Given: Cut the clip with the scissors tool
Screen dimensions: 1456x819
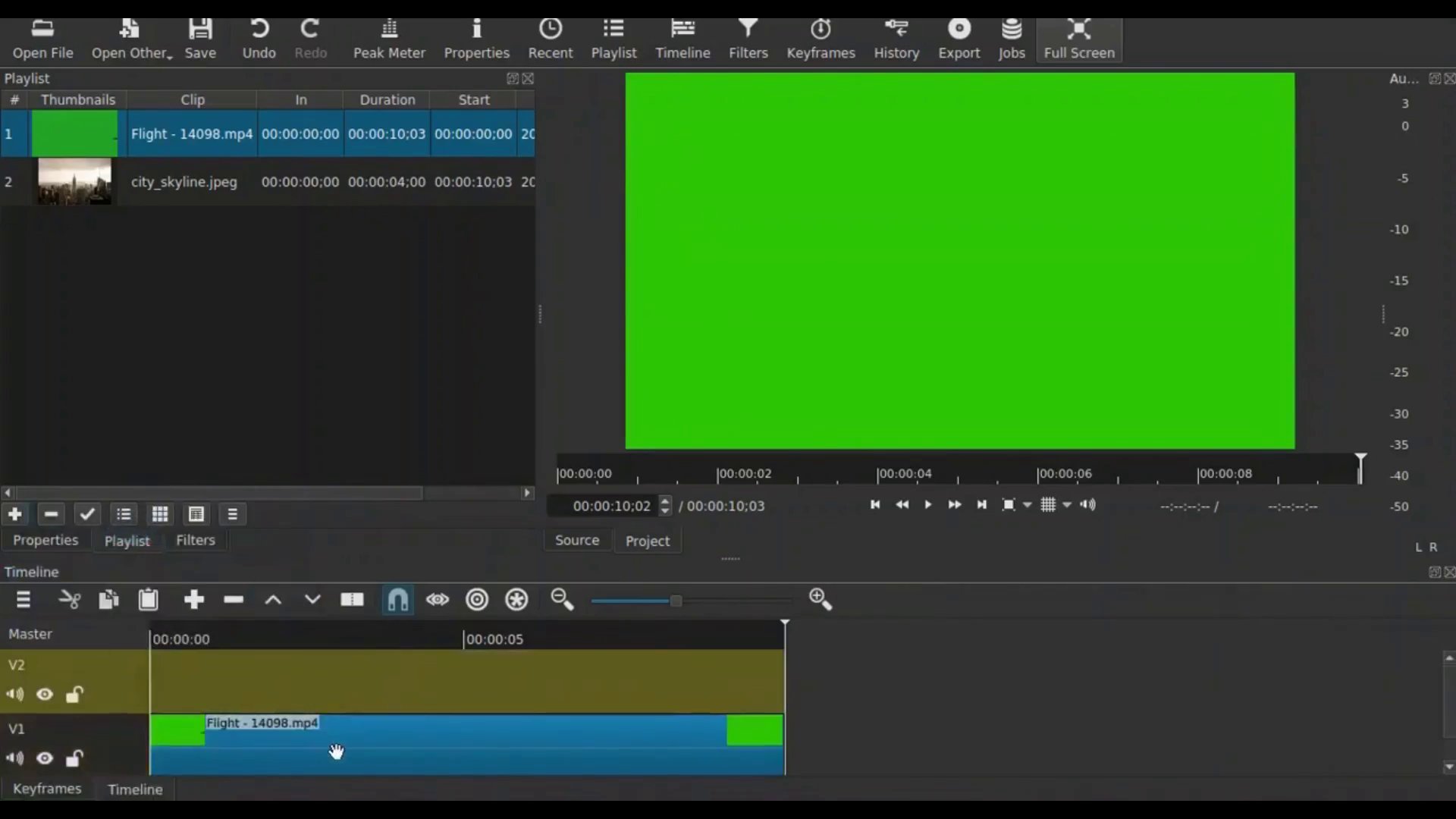Looking at the screenshot, I should tap(69, 599).
